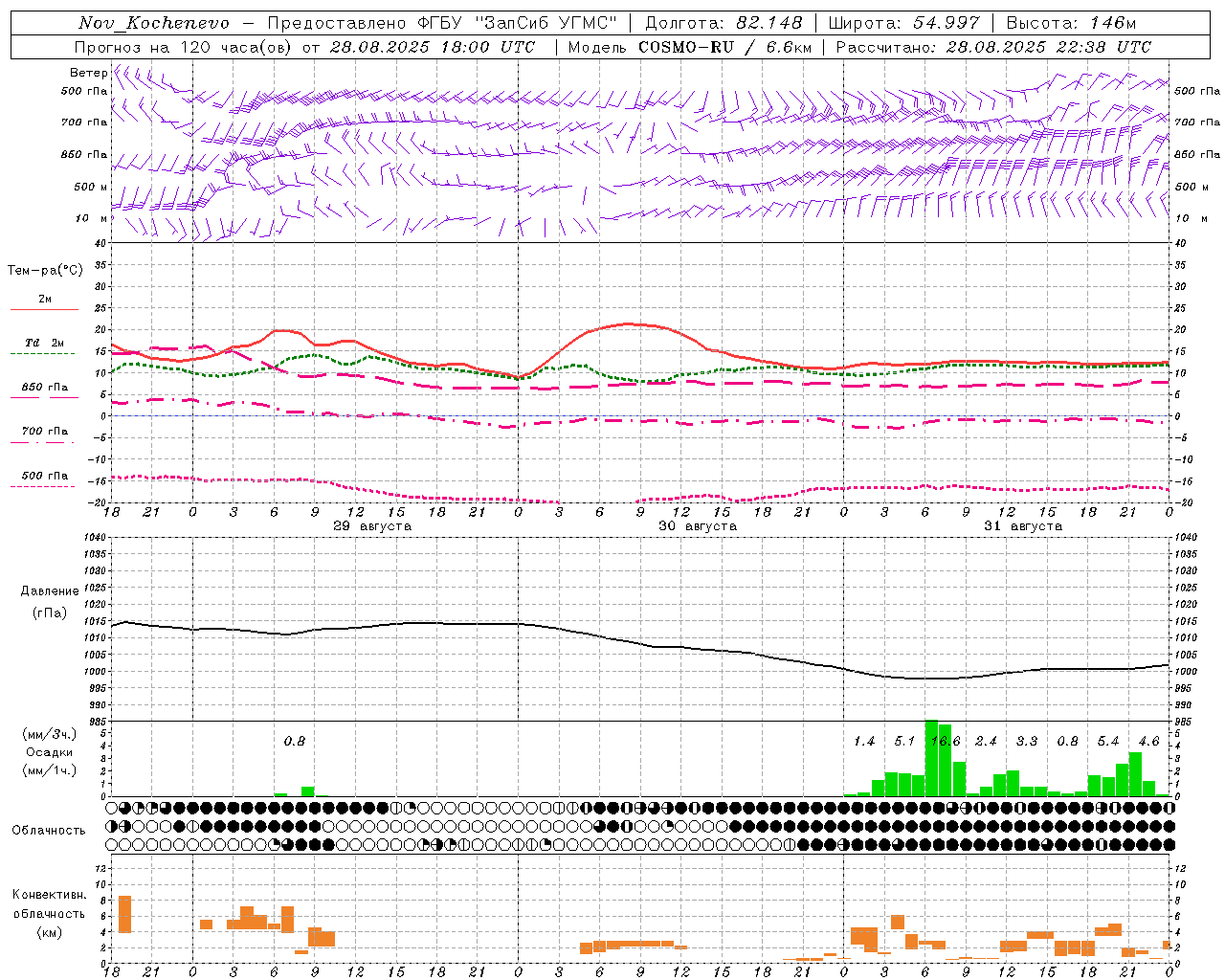
Task: Click the (гПа) pressure unit label
Action: coord(50,613)
